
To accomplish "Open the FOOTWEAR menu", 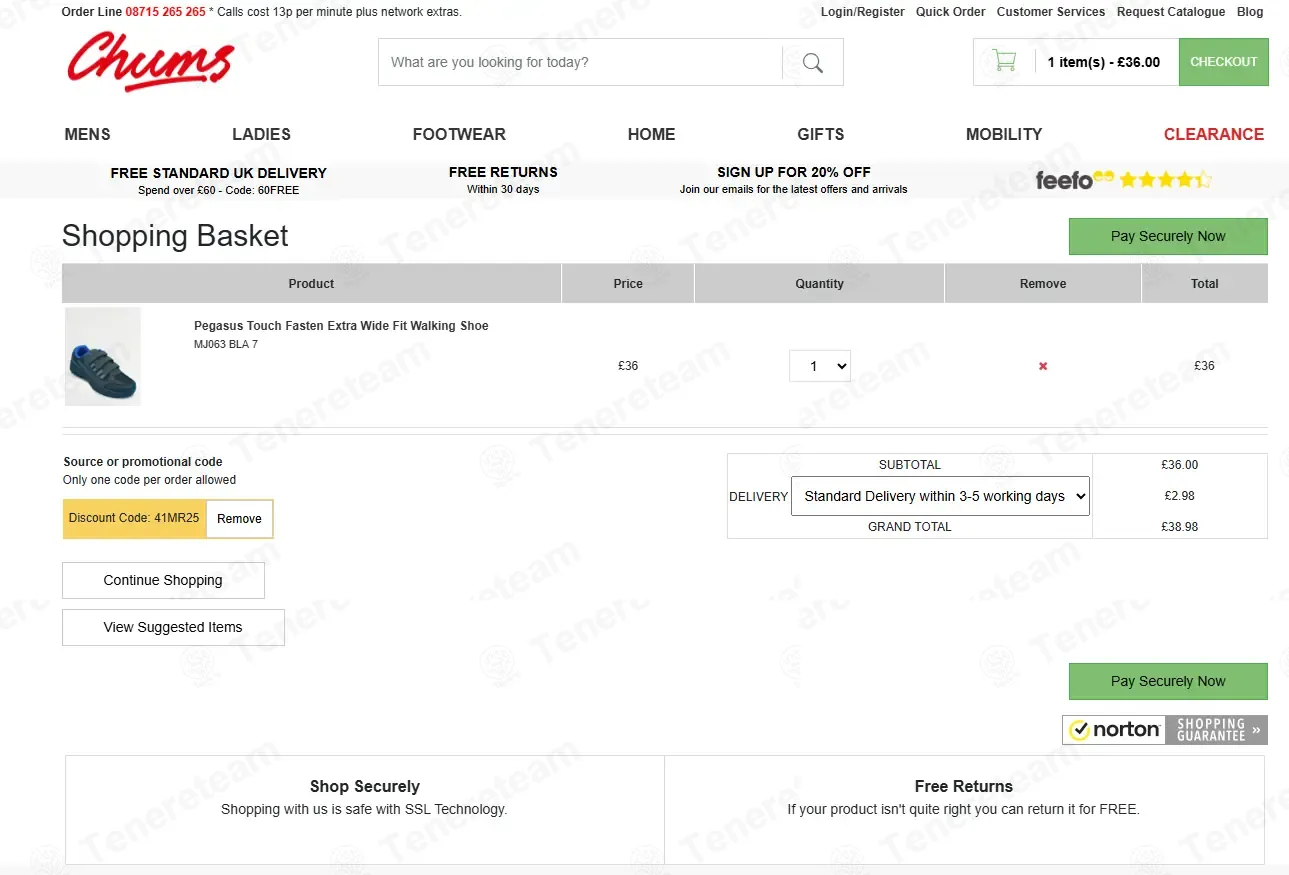I will click(x=459, y=134).
